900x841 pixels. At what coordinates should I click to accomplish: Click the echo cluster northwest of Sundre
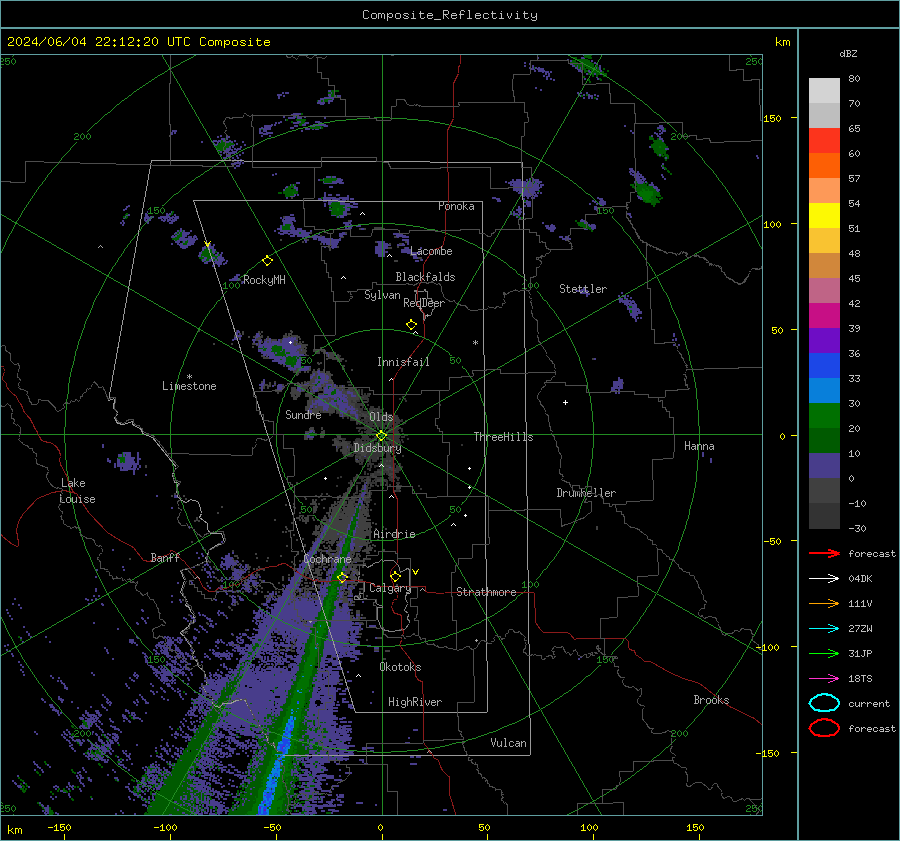tap(279, 350)
